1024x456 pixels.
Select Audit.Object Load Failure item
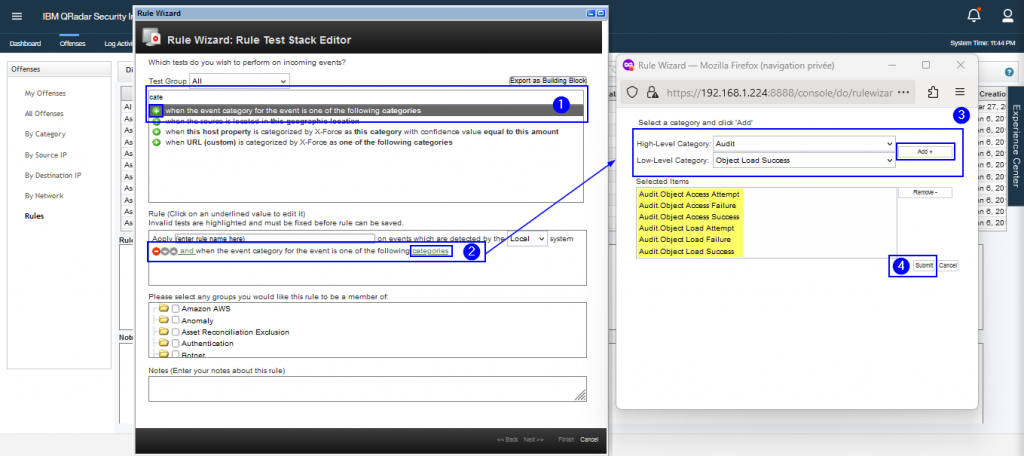(686, 240)
